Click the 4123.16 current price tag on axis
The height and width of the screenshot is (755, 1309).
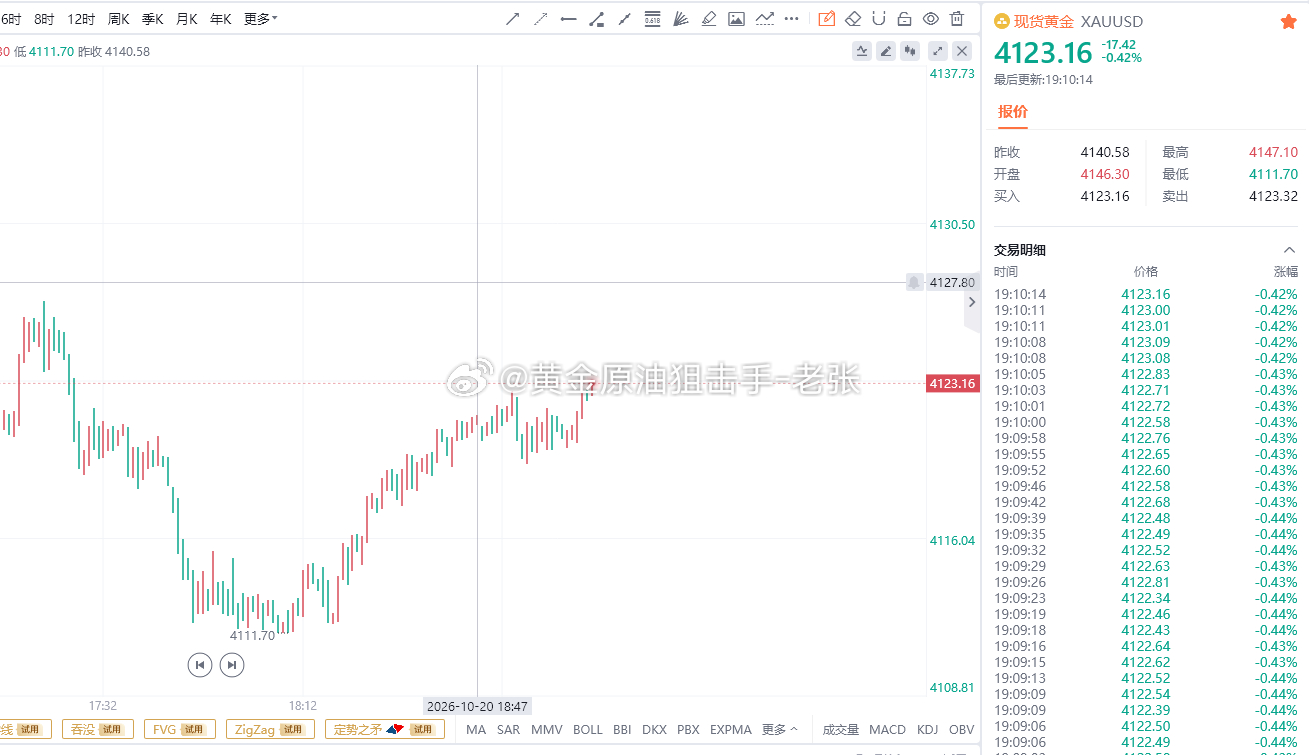point(952,383)
